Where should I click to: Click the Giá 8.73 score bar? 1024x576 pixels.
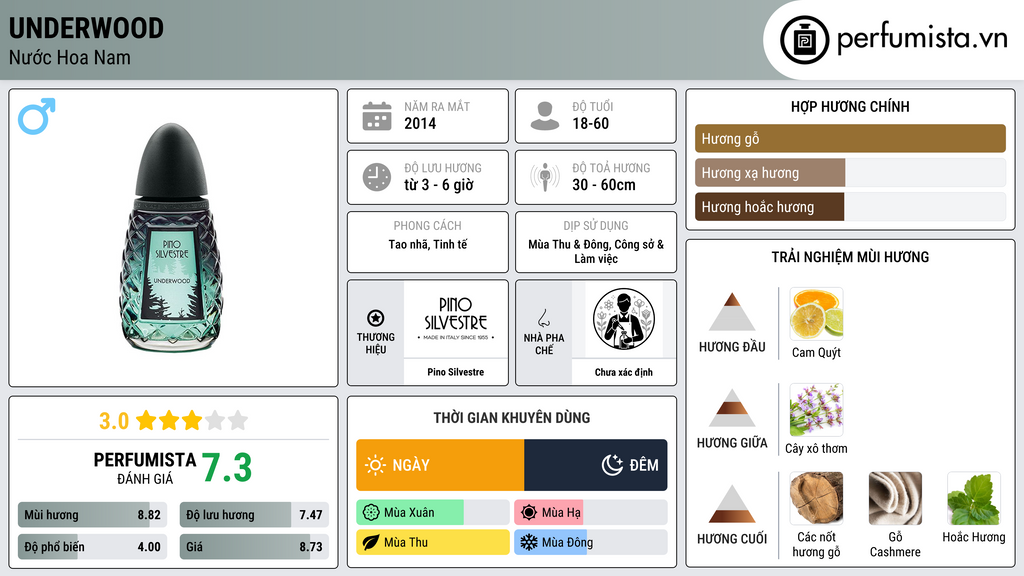point(254,547)
